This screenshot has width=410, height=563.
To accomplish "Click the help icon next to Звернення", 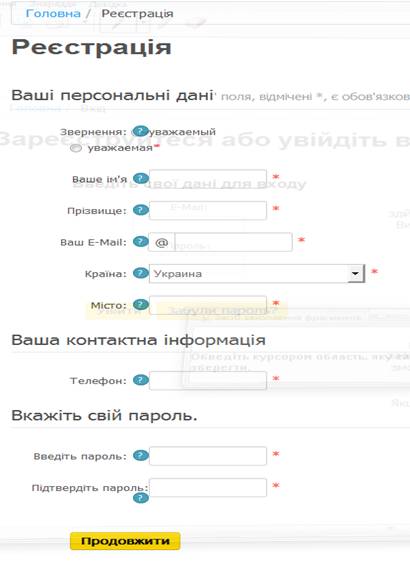I will pos(140,131).
